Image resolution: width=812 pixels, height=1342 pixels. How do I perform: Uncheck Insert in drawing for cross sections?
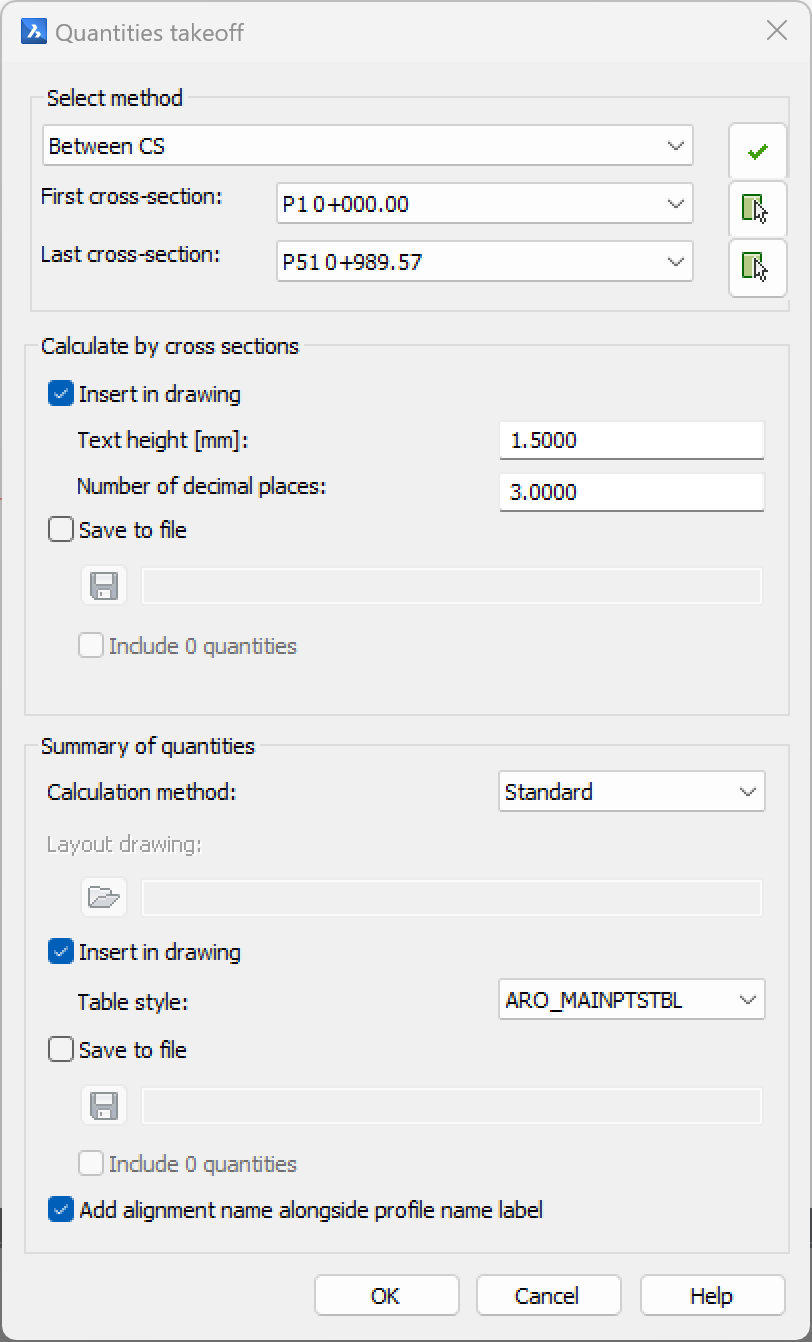click(x=62, y=394)
